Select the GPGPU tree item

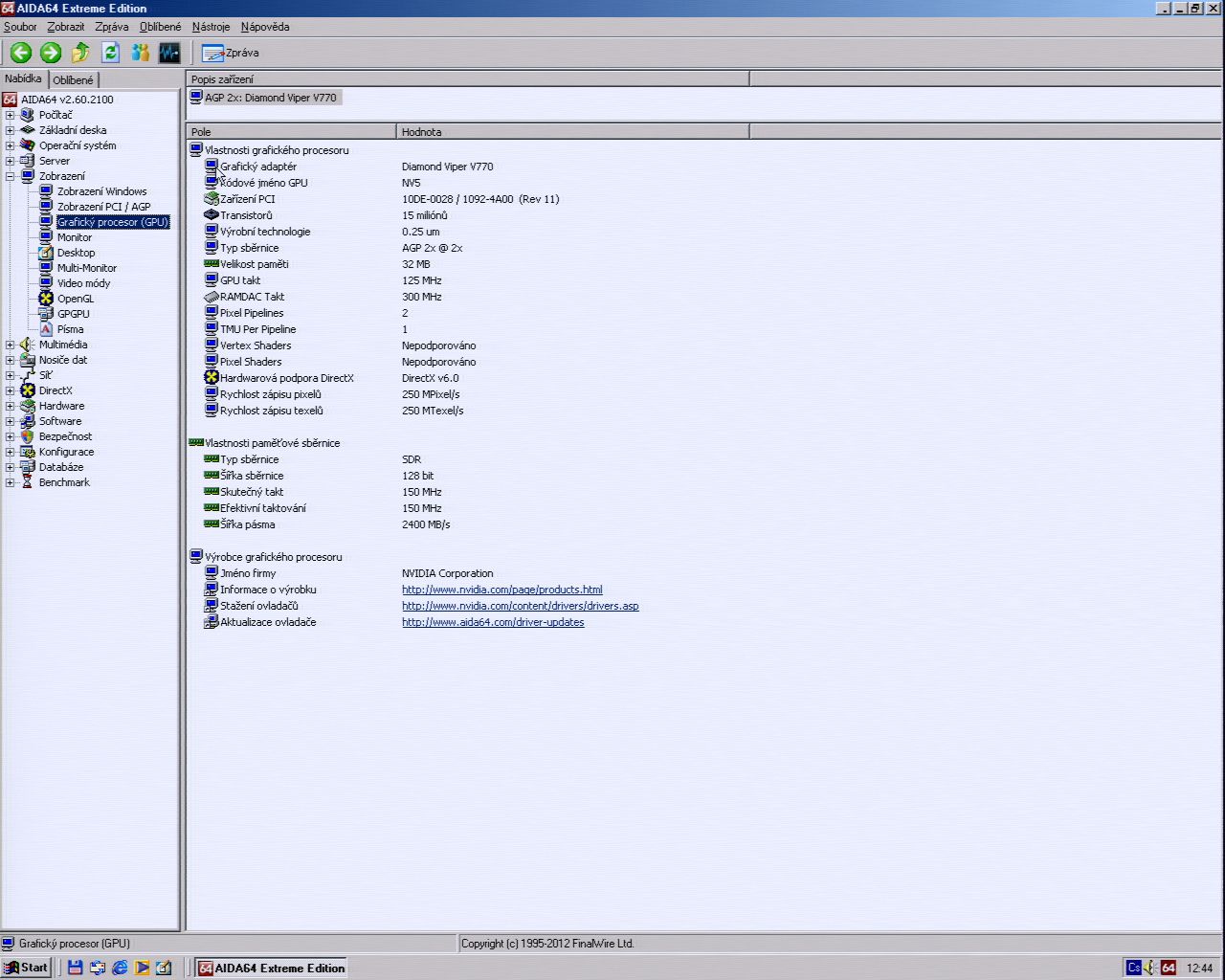73,314
